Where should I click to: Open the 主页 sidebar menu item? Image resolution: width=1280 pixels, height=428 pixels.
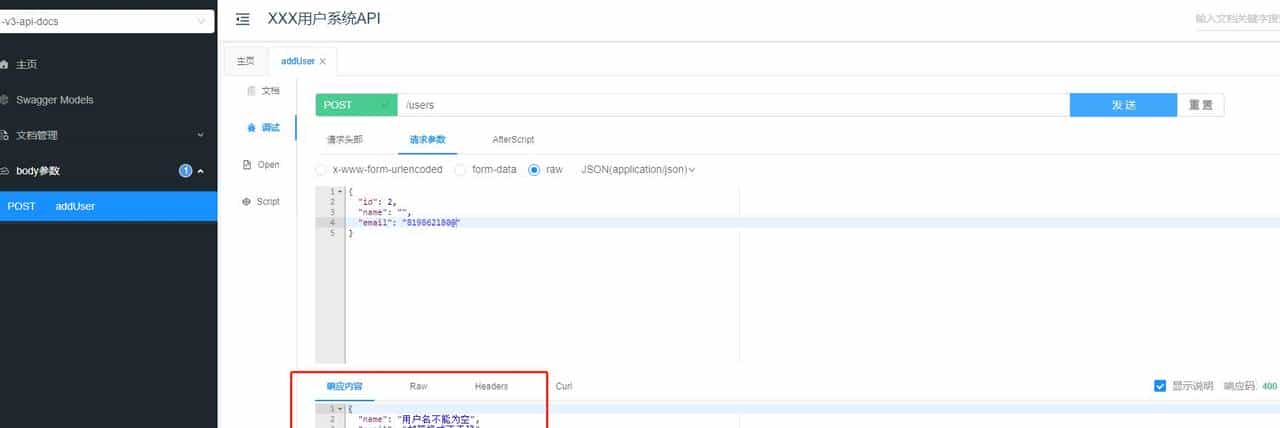point(108,64)
